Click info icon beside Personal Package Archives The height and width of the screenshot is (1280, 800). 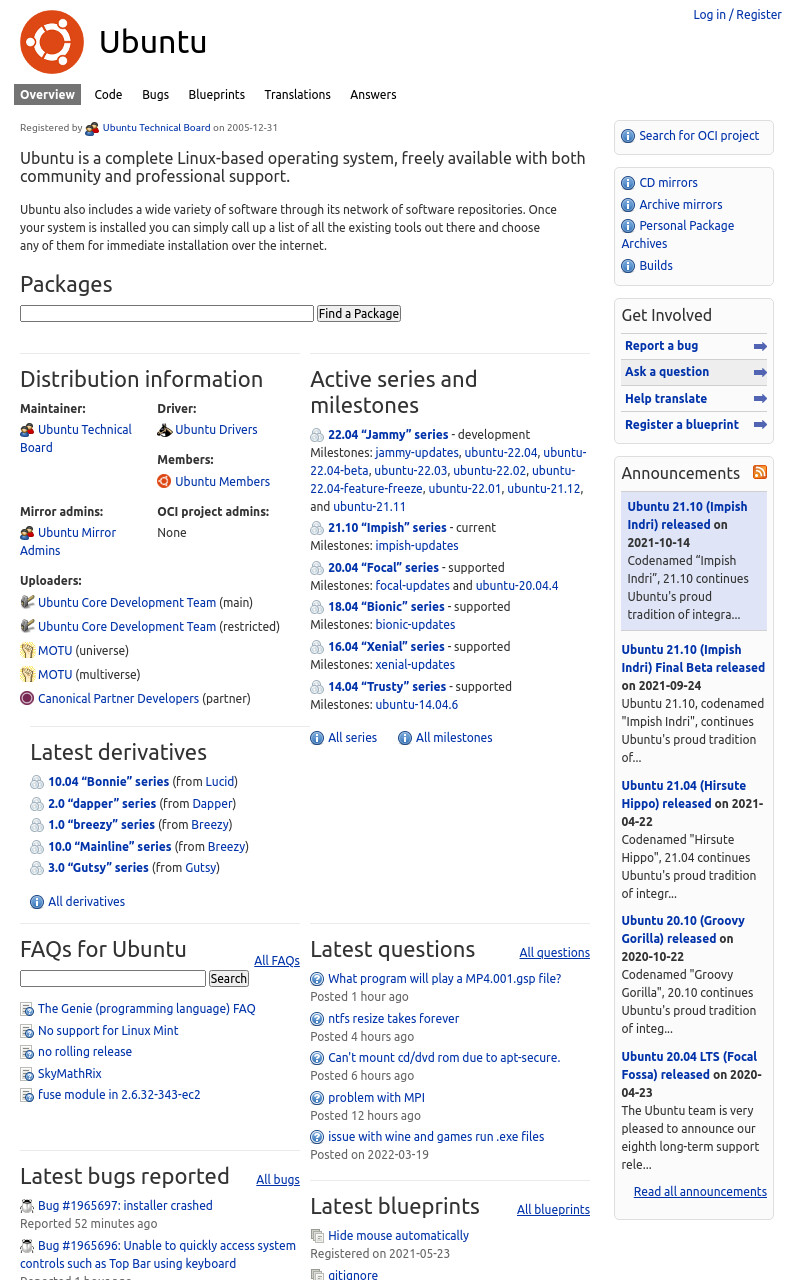(628, 226)
